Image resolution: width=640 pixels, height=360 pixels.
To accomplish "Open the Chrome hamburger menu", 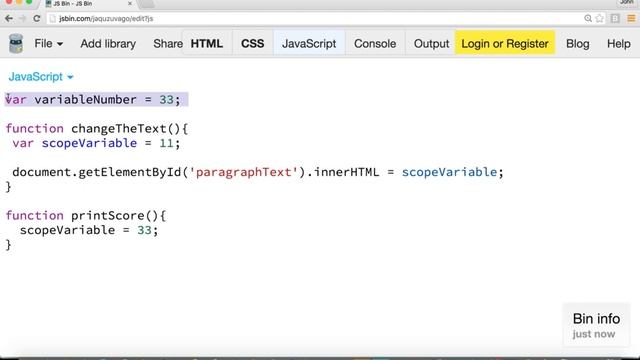I will [x=631, y=18].
